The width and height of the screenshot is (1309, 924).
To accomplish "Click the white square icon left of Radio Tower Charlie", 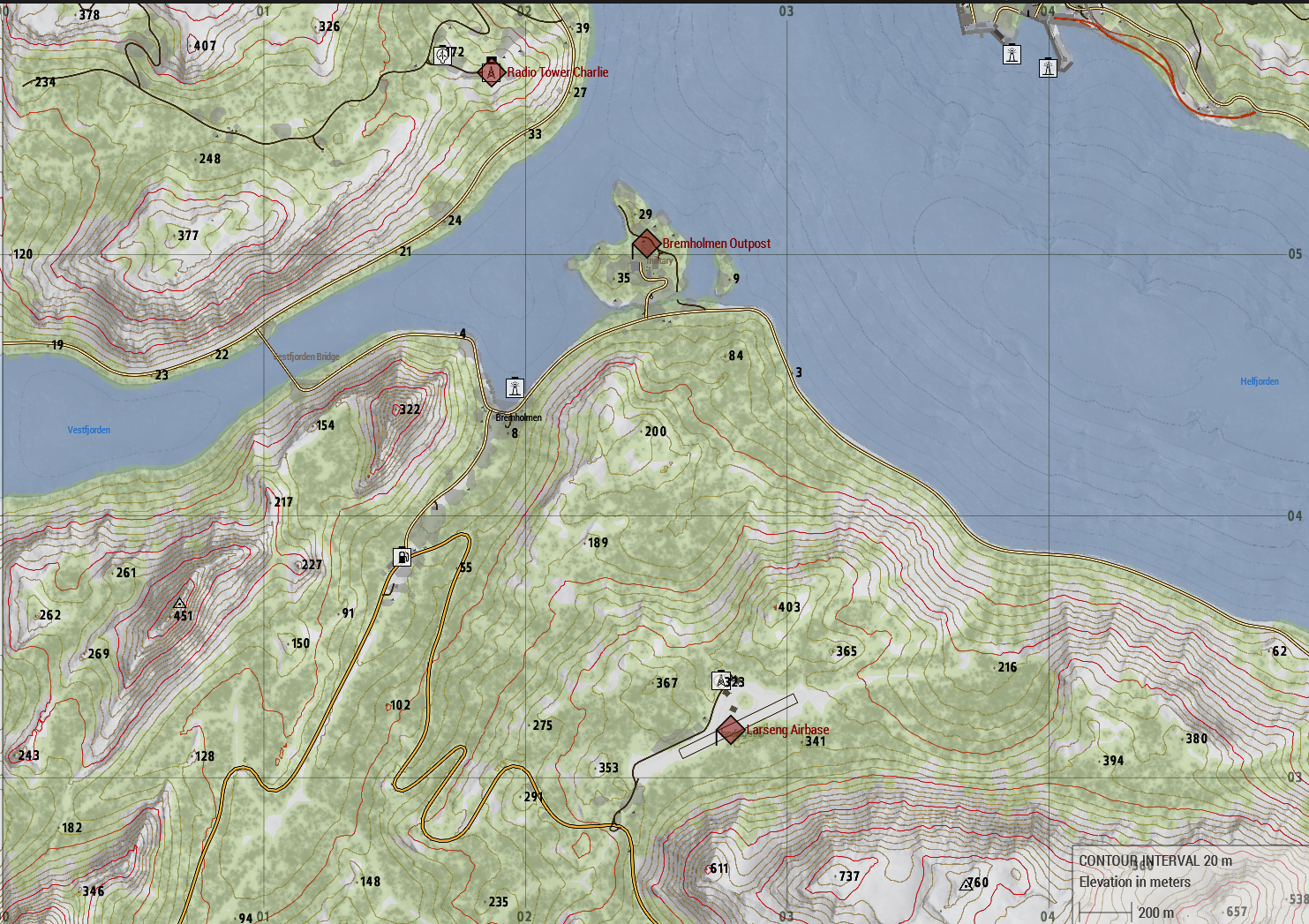I will tap(443, 55).
